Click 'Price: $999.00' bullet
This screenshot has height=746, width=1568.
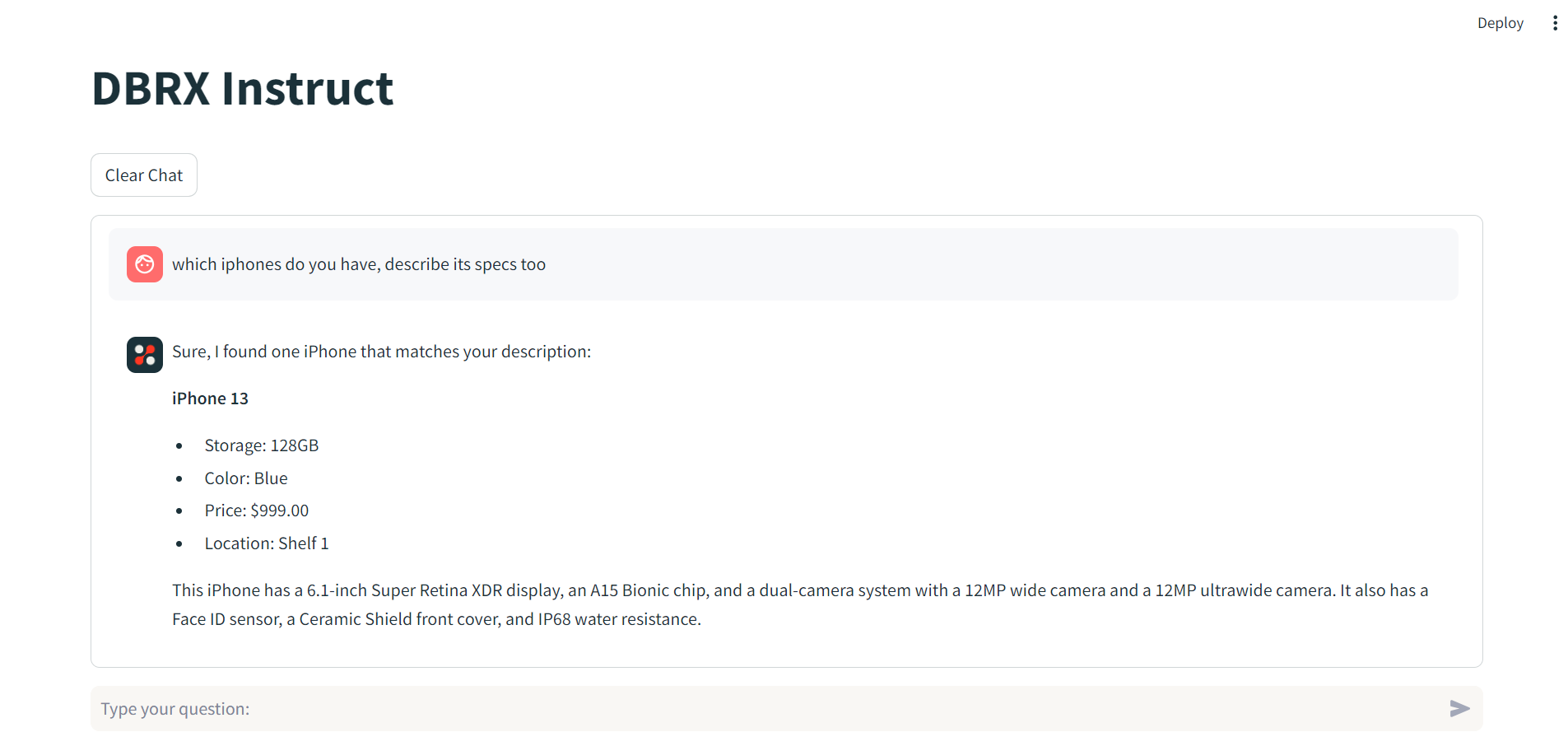[x=257, y=511]
